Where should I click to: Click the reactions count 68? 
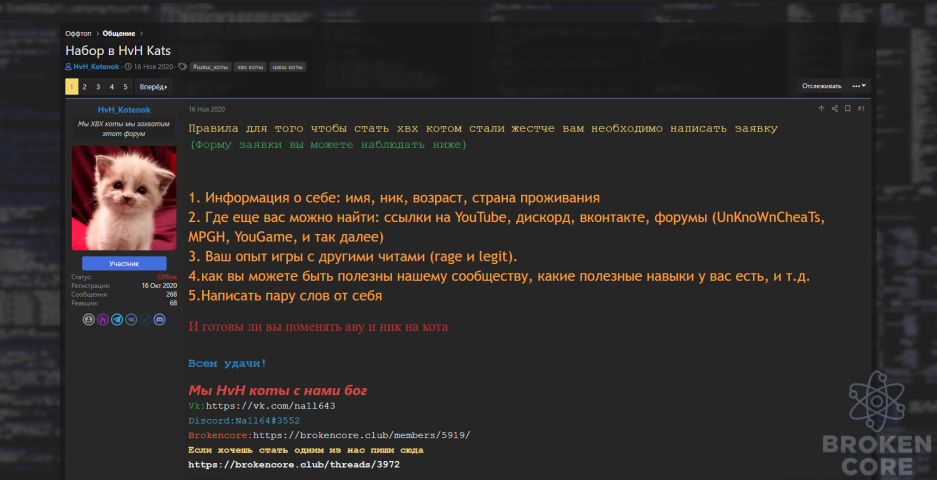[x=174, y=303]
